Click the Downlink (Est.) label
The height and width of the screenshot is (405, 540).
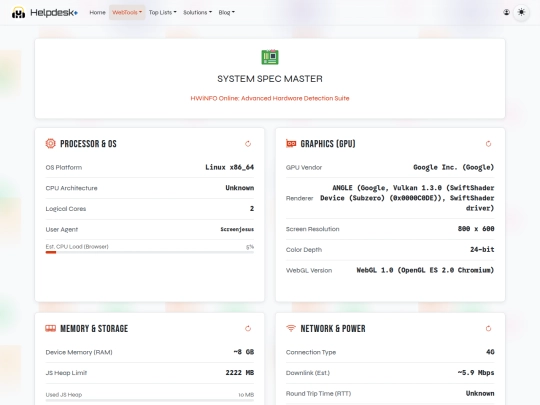pos(308,373)
